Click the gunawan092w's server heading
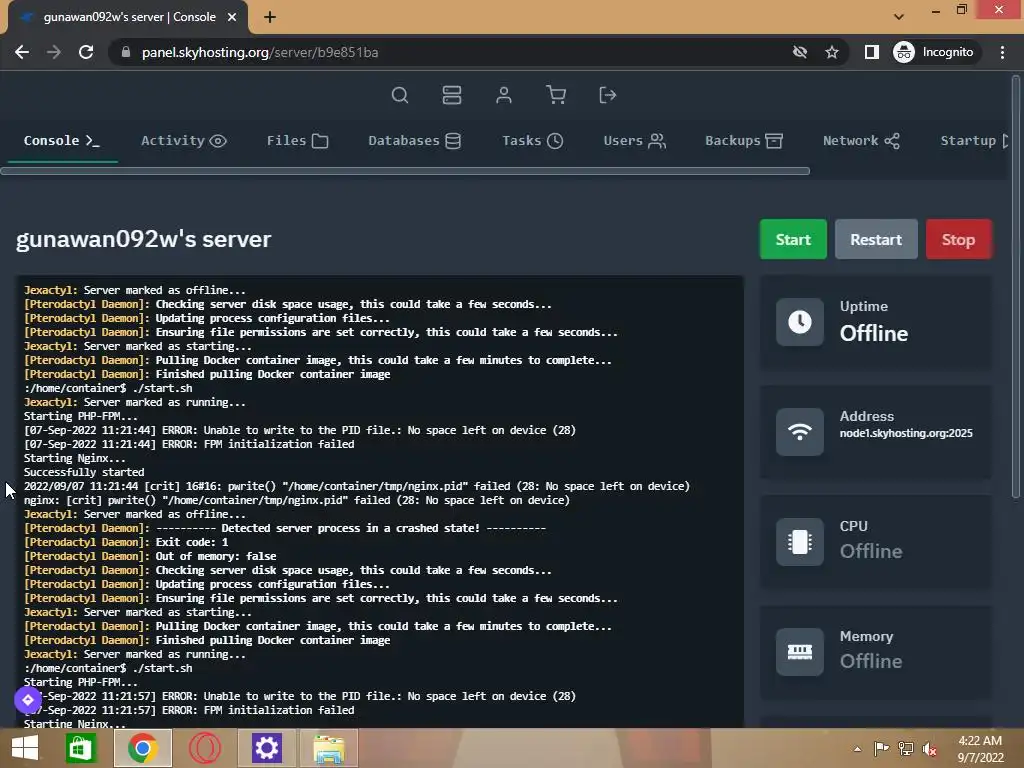The image size is (1024, 768). pyautogui.click(x=143, y=239)
